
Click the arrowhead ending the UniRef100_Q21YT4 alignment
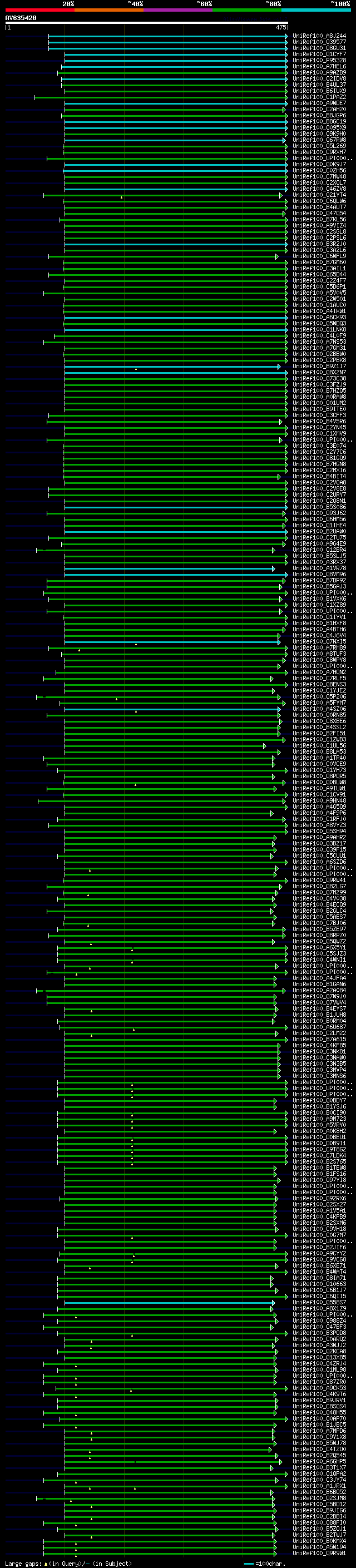click(x=281, y=195)
